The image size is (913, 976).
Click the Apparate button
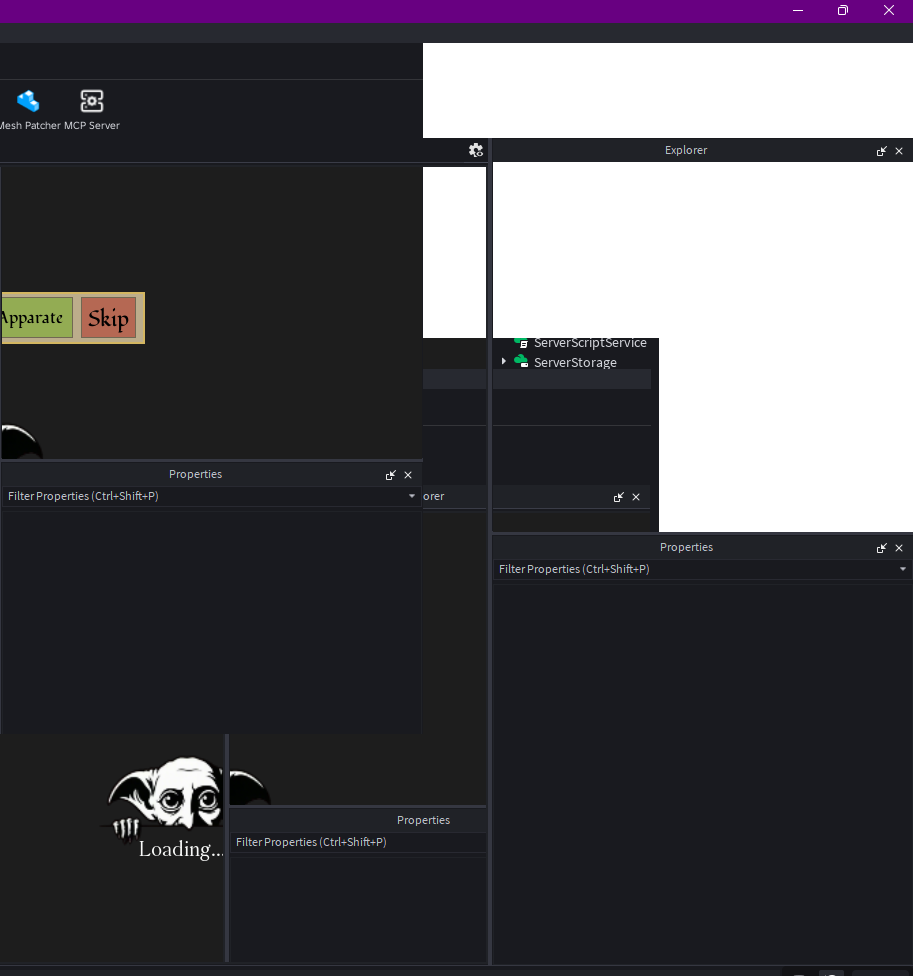(37, 317)
